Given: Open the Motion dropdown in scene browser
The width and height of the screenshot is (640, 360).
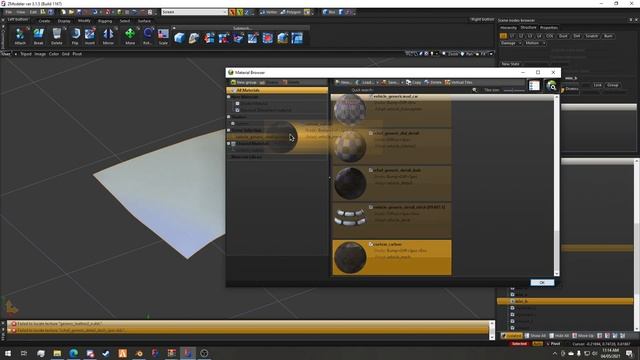Looking at the screenshot, I should [535, 43].
